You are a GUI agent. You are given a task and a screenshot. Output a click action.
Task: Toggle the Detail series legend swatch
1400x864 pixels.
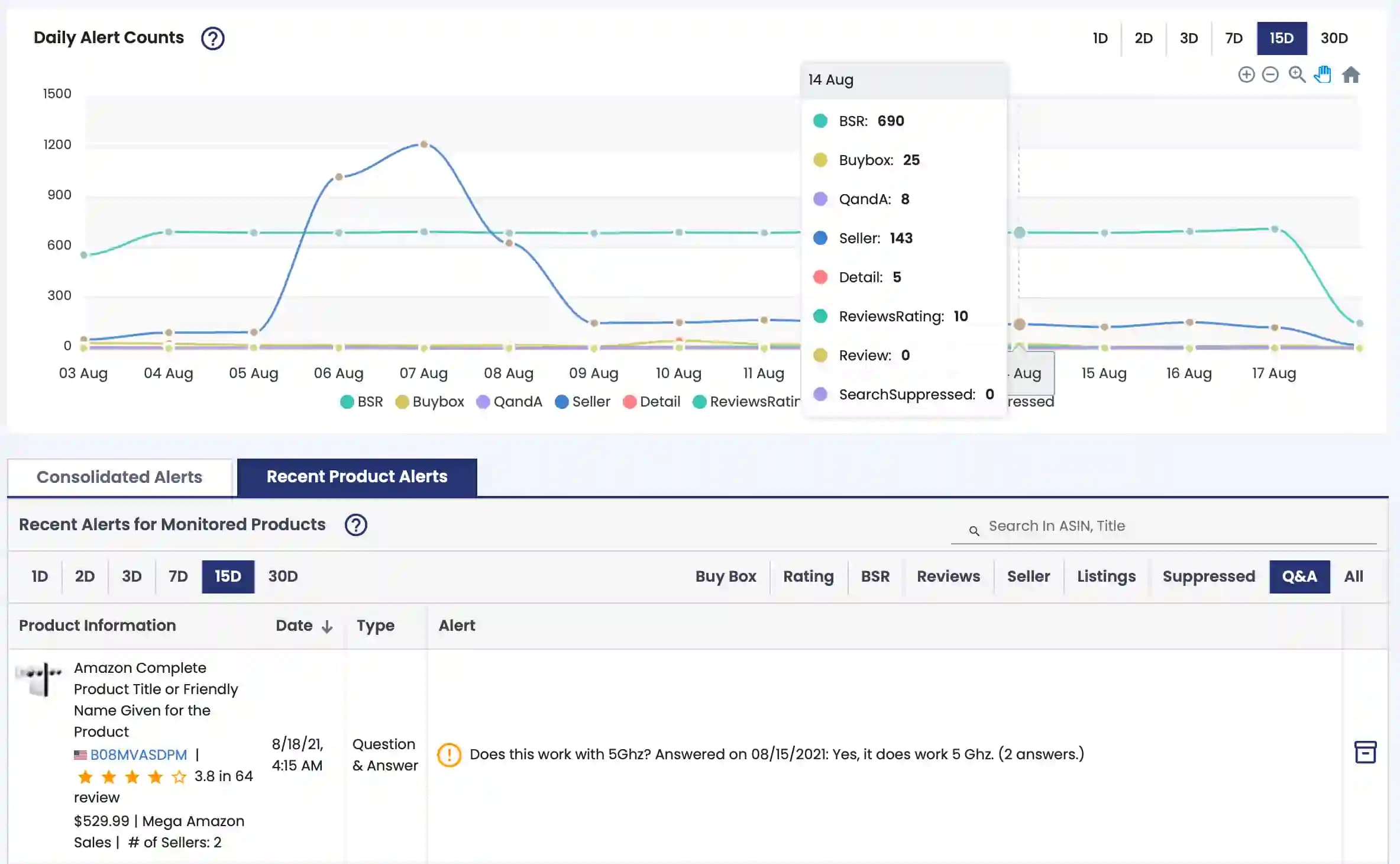pos(629,402)
